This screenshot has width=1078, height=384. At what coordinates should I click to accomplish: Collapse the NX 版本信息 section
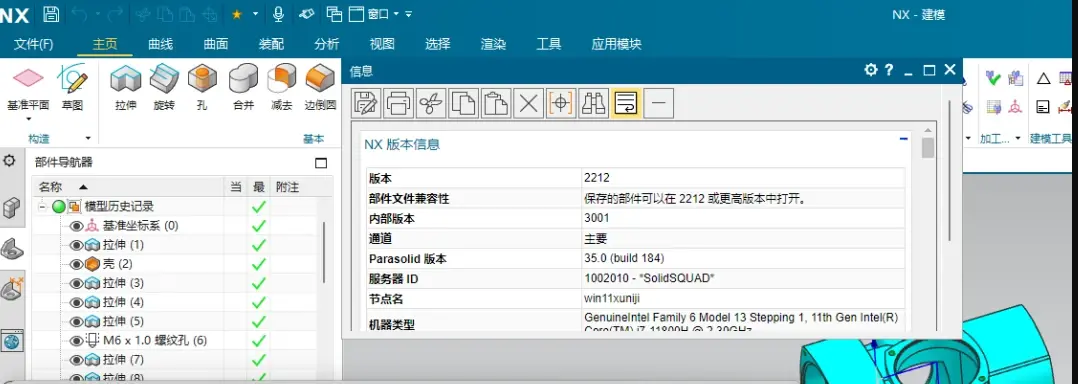pyautogui.click(x=904, y=139)
